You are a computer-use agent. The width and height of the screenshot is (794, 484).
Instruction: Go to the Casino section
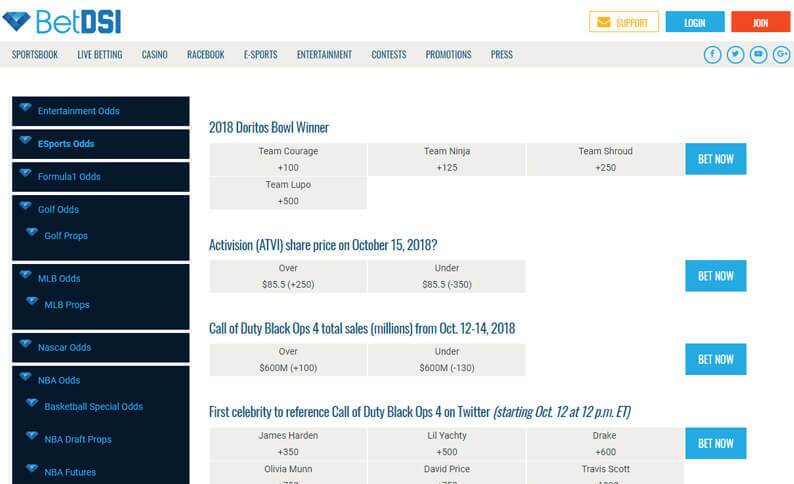[x=154, y=55]
